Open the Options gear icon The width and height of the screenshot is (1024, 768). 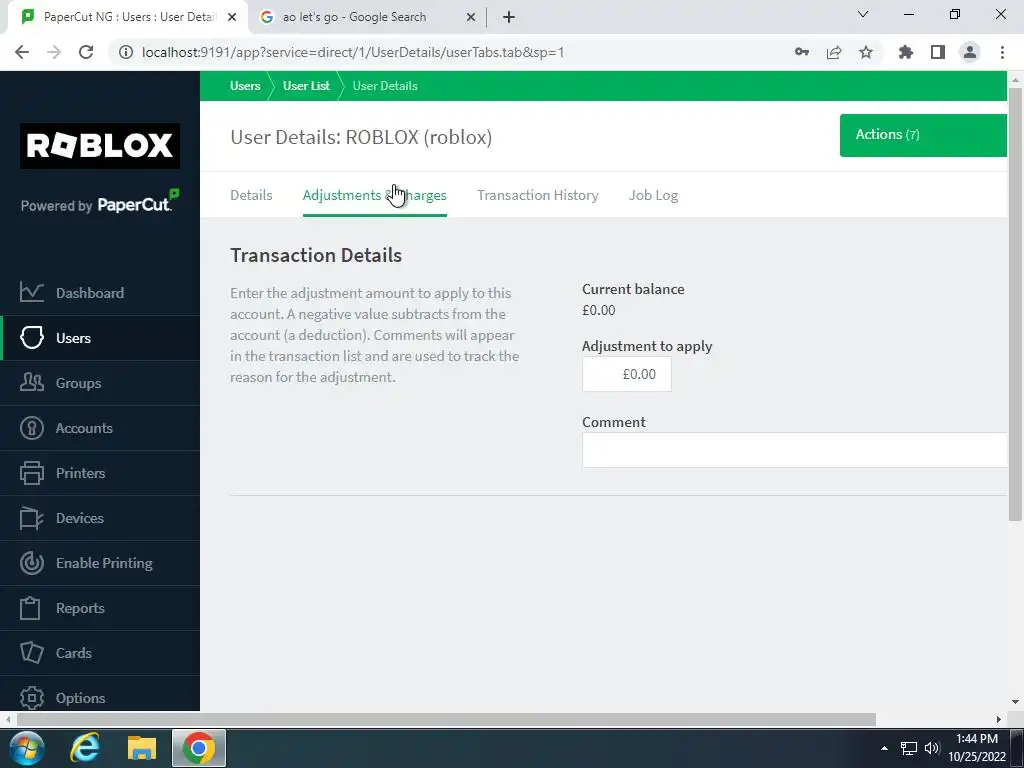pos(31,697)
